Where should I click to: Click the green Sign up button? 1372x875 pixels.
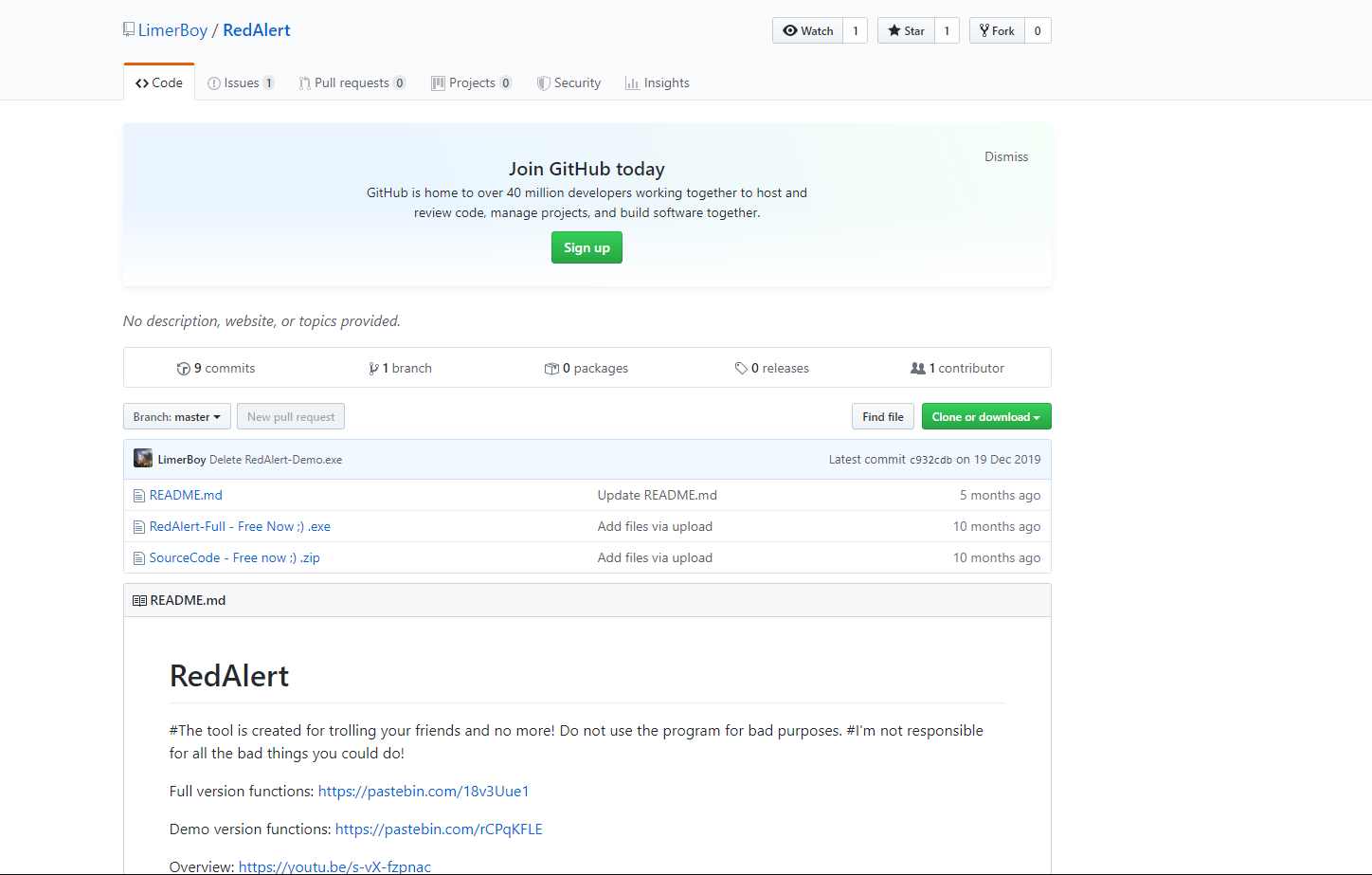pyautogui.click(x=587, y=247)
